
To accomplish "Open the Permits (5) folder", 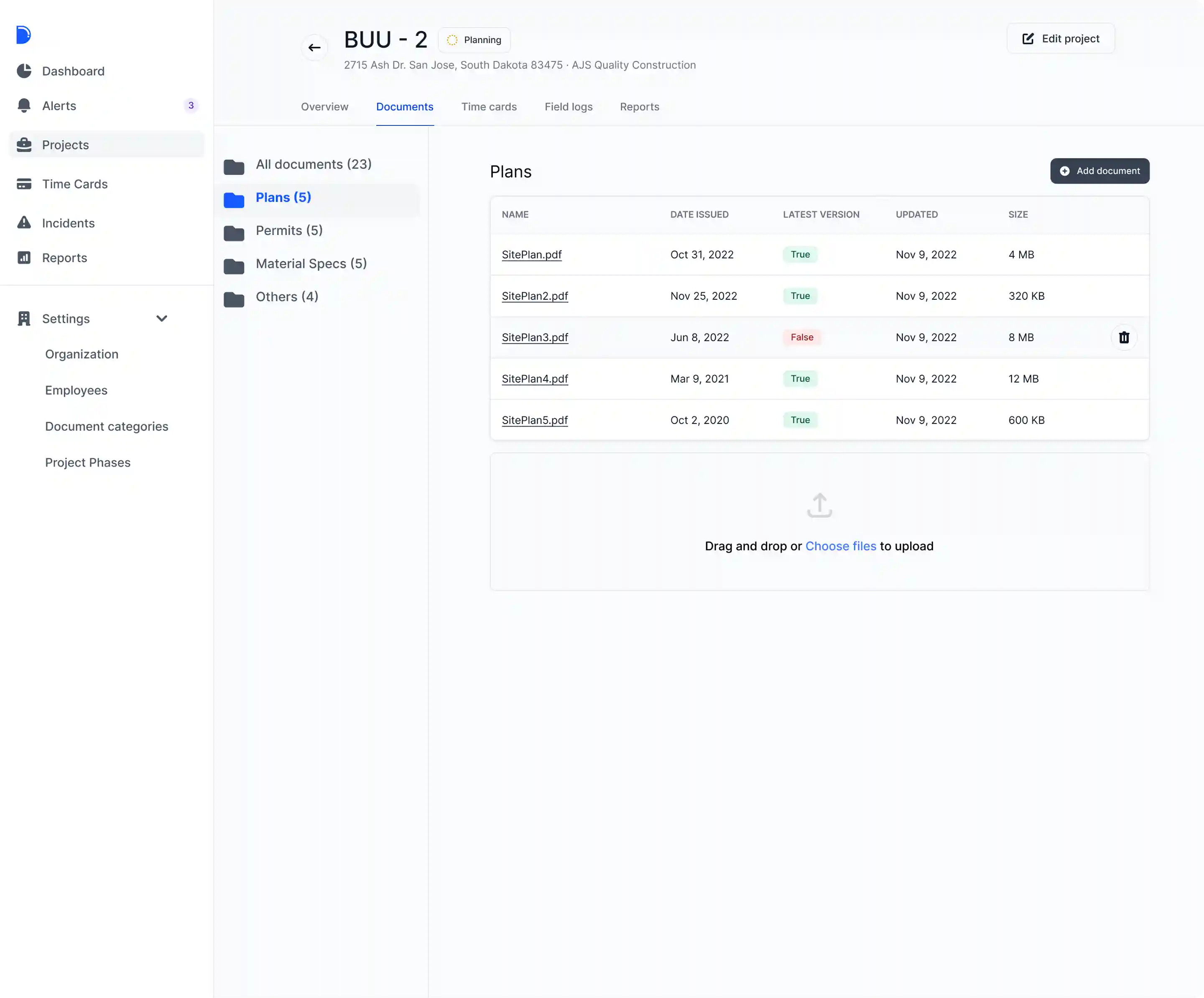I will pyautogui.click(x=289, y=230).
